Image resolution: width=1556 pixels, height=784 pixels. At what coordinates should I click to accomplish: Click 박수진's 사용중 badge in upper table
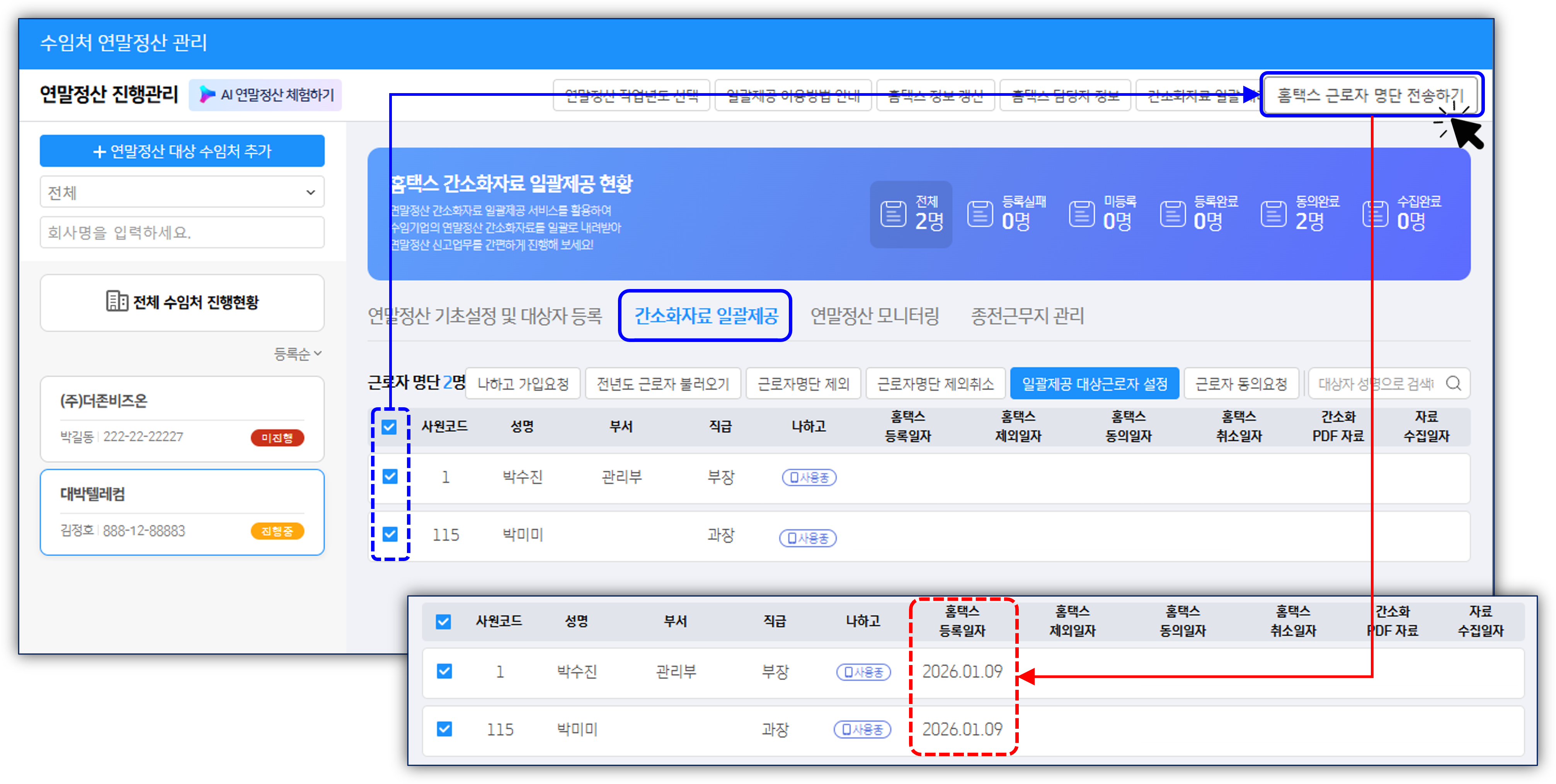(x=809, y=477)
